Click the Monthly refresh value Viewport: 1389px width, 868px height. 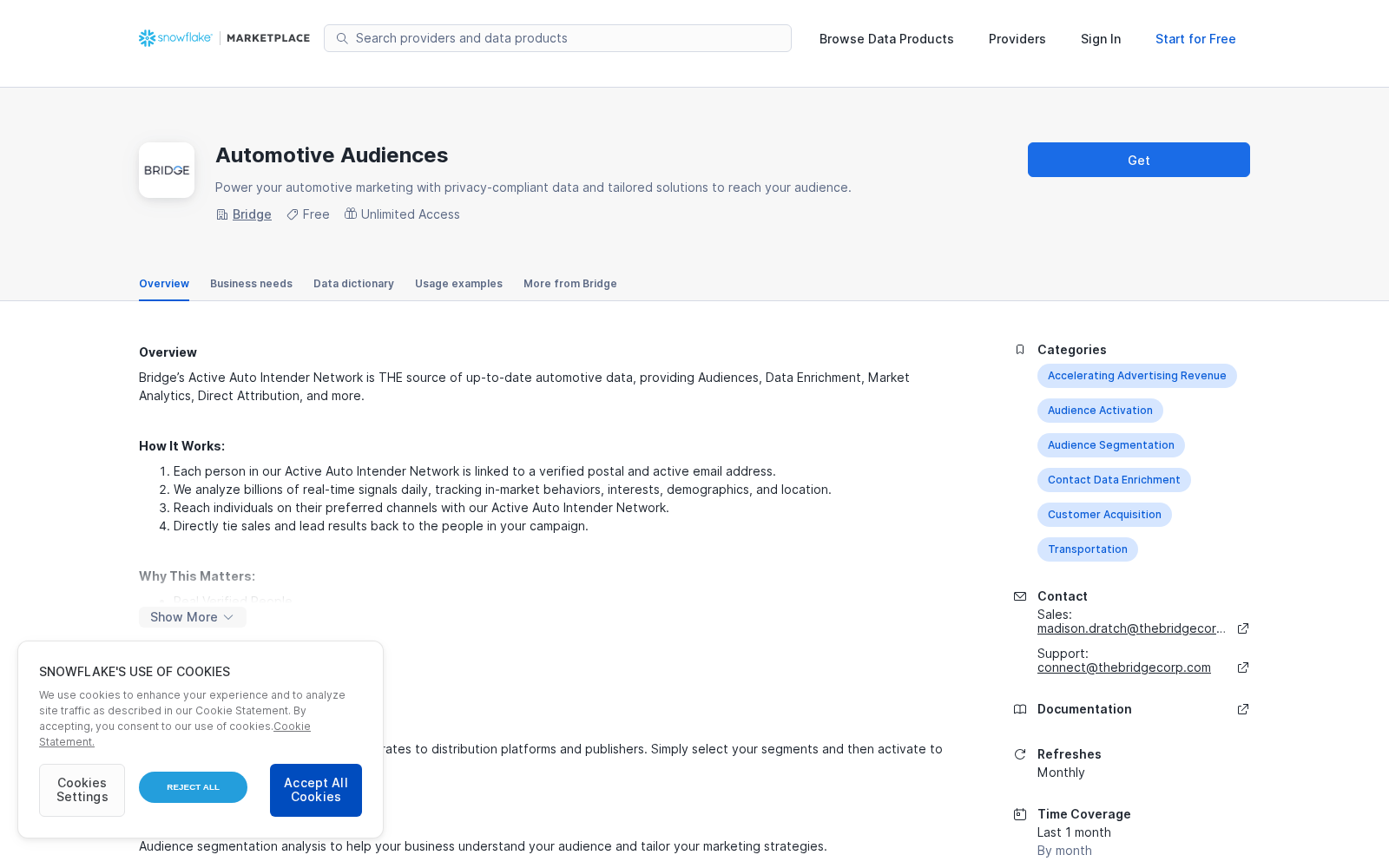[x=1061, y=773]
